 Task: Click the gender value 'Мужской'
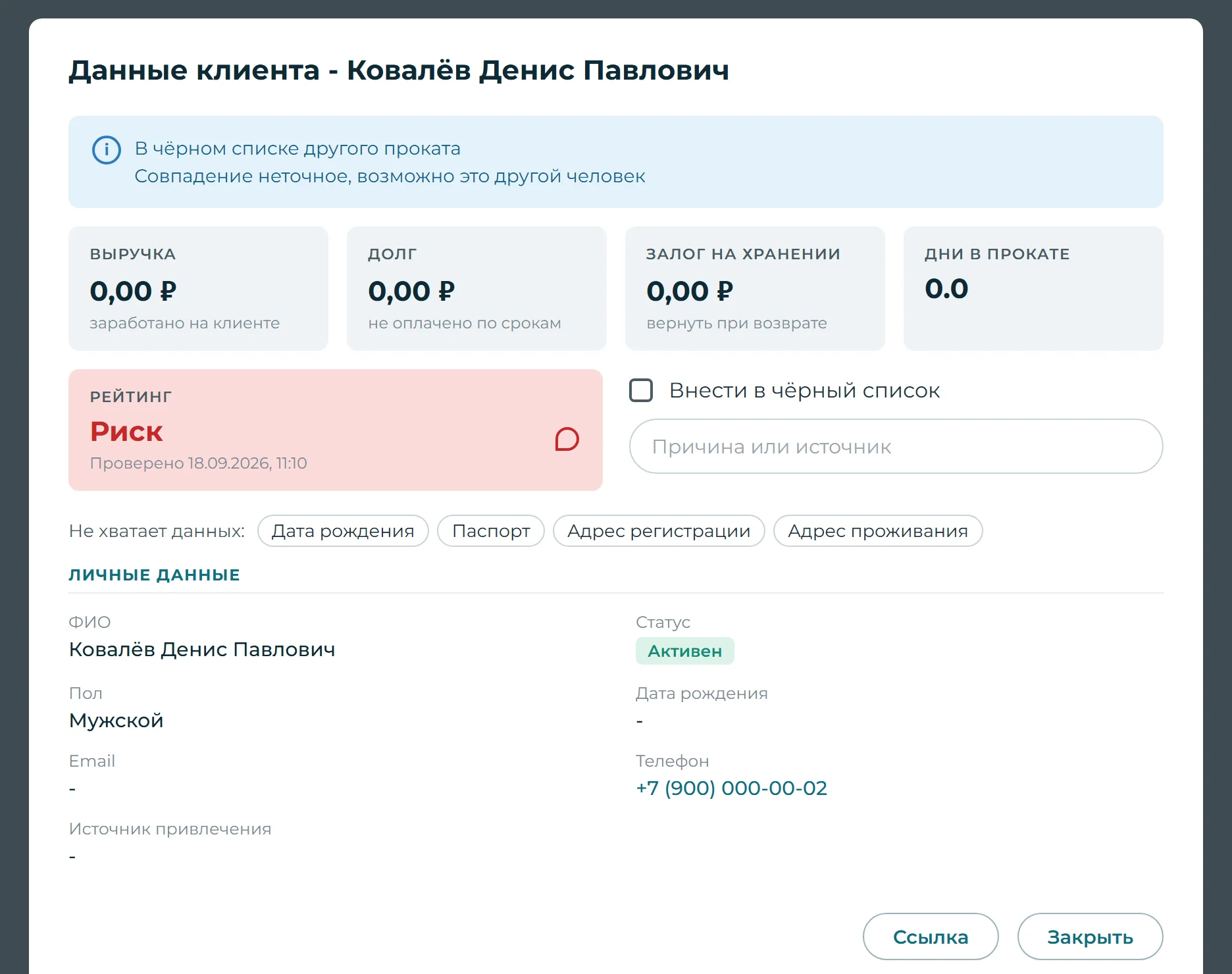pyautogui.click(x=116, y=720)
